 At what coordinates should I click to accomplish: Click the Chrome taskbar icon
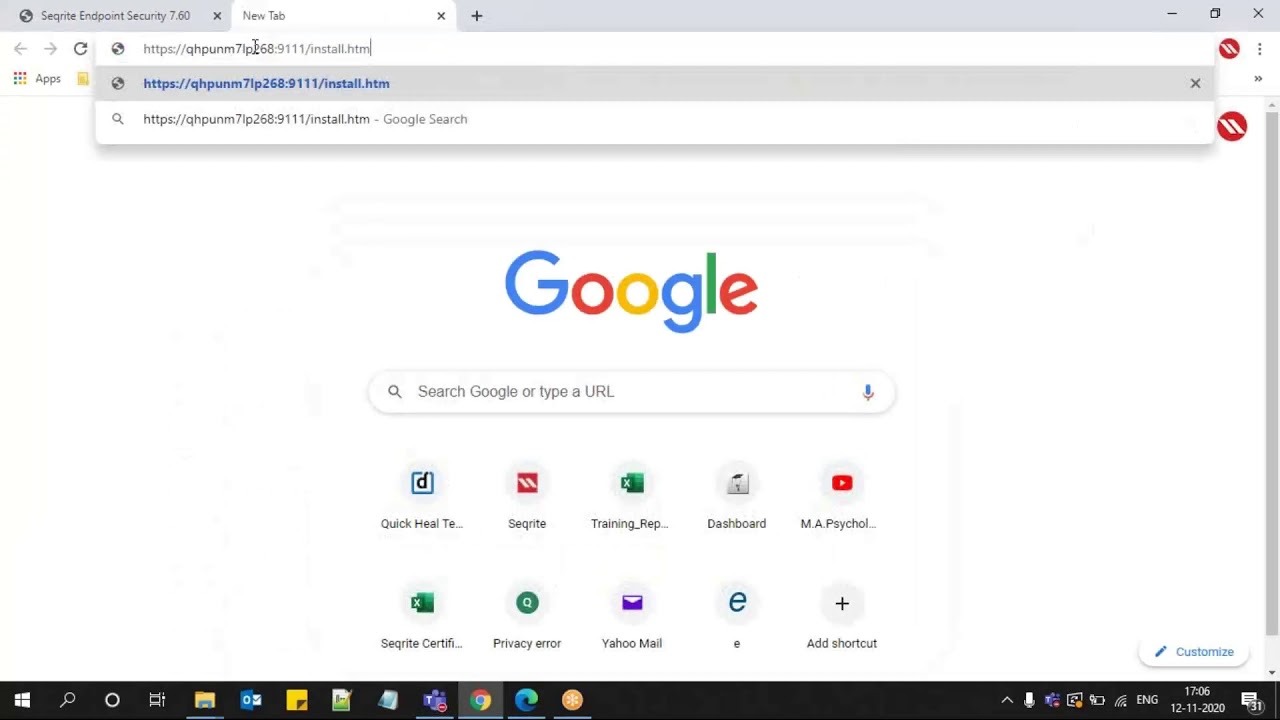point(480,700)
